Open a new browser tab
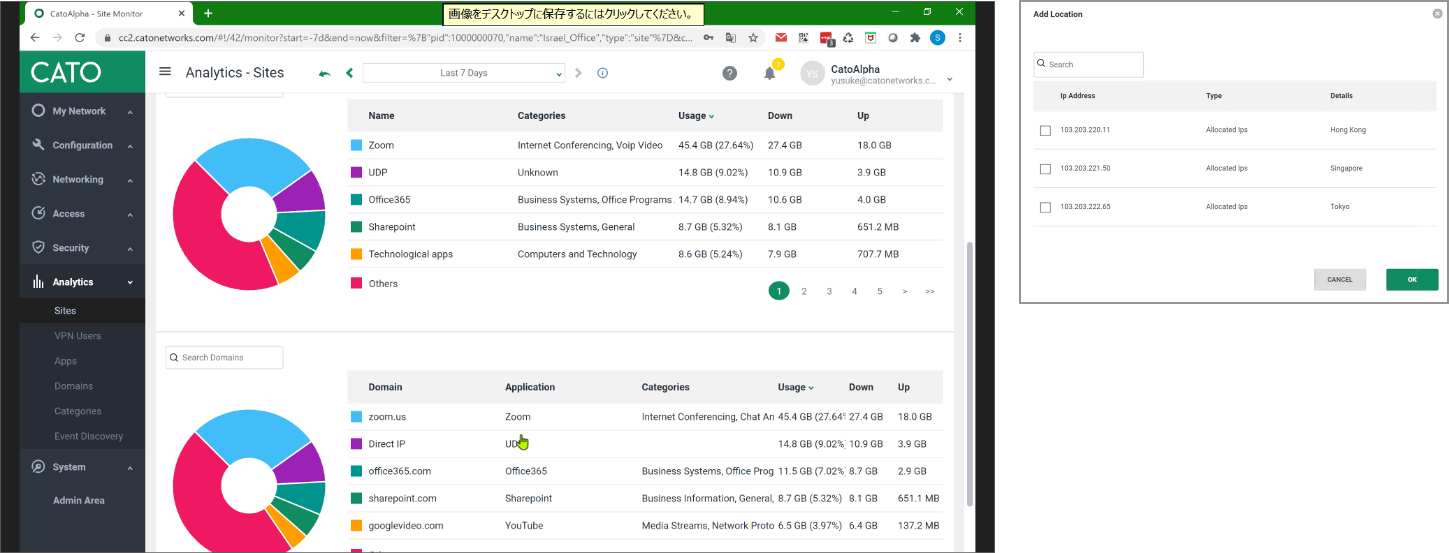1449x553 pixels. point(208,13)
